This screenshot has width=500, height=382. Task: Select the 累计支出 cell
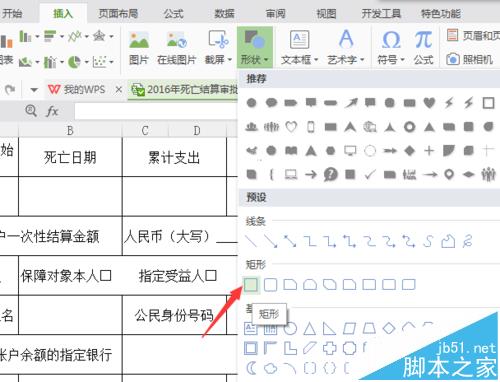174,157
